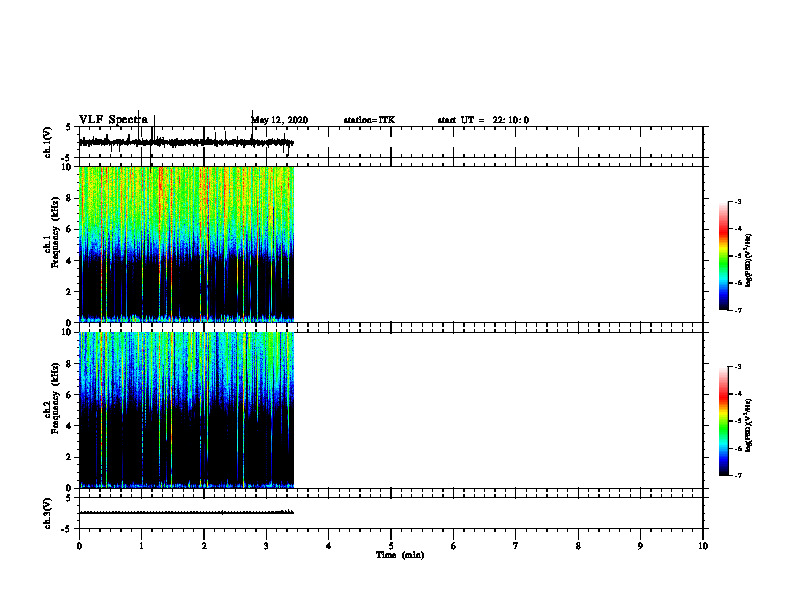Viewport: 792px width, 612px height.
Task: Click the "10" tick on the time axis
Action: (703, 546)
